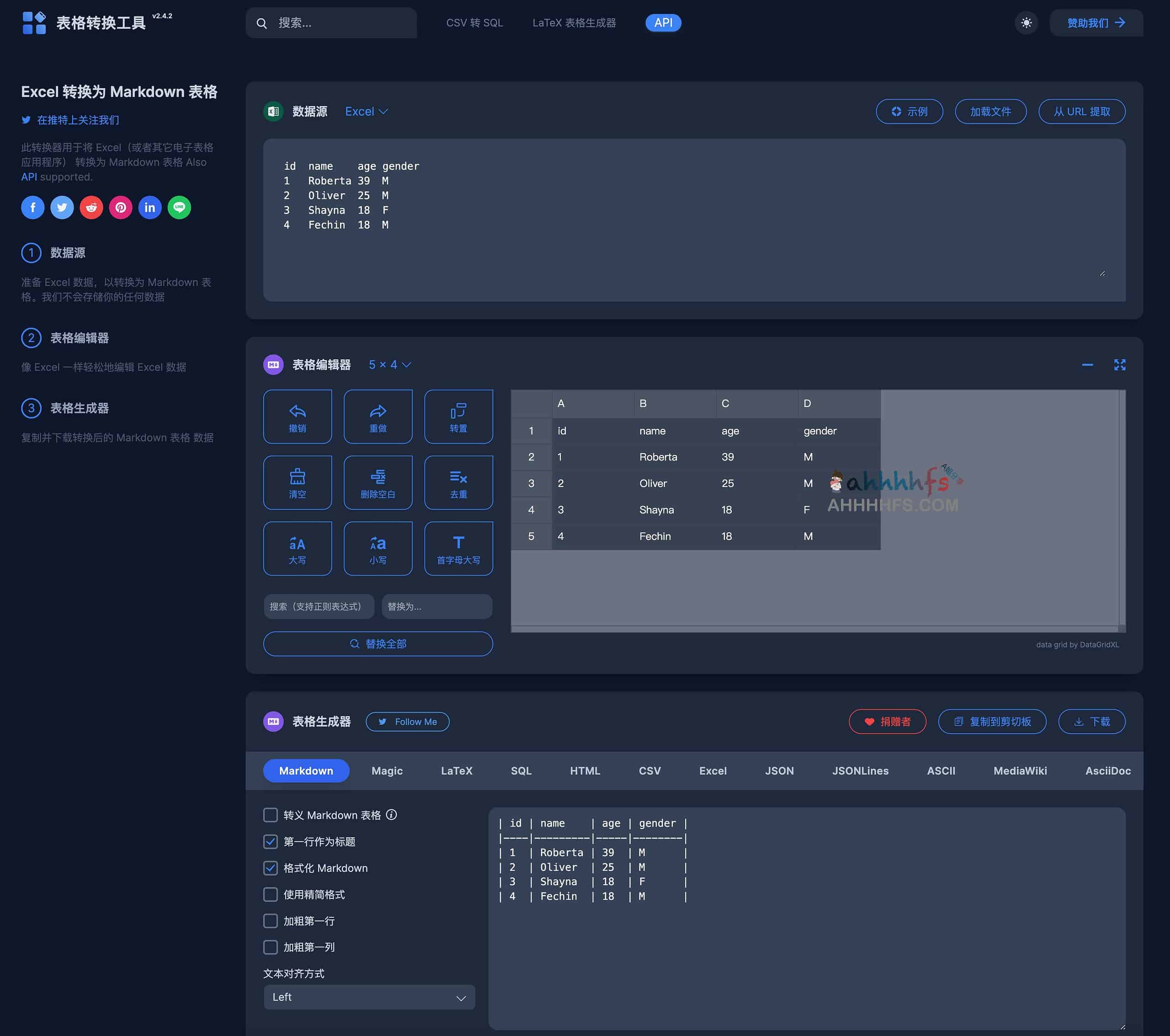Open the 5 × 4 table size dropdown
The height and width of the screenshot is (1036, 1170).
[389, 364]
